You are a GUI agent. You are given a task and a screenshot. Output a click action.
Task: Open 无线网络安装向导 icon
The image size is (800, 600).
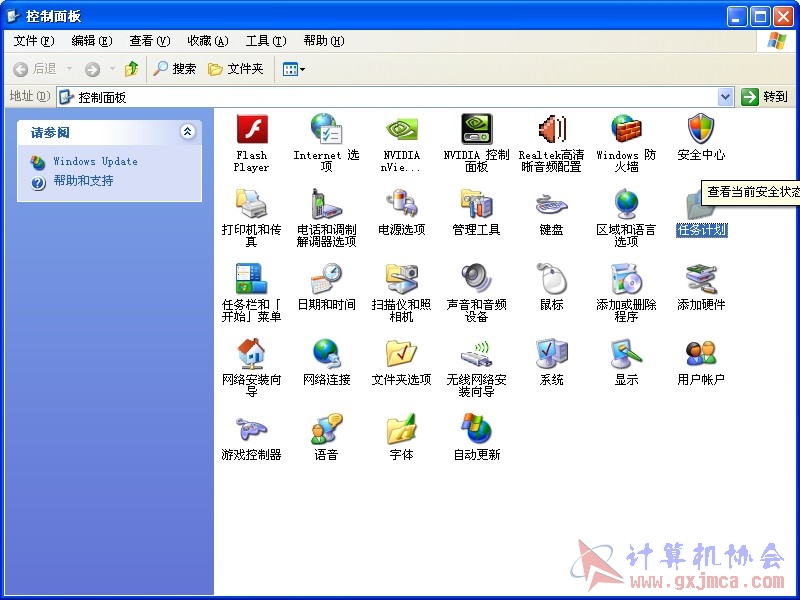(477, 354)
